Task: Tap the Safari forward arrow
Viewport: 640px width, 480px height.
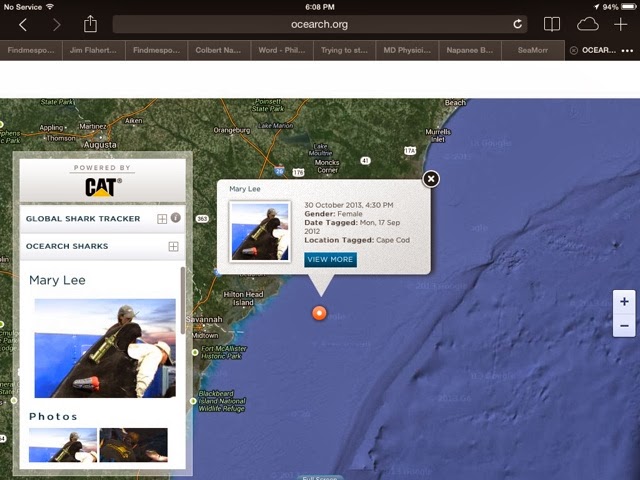Action: click(x=57, y=25)
